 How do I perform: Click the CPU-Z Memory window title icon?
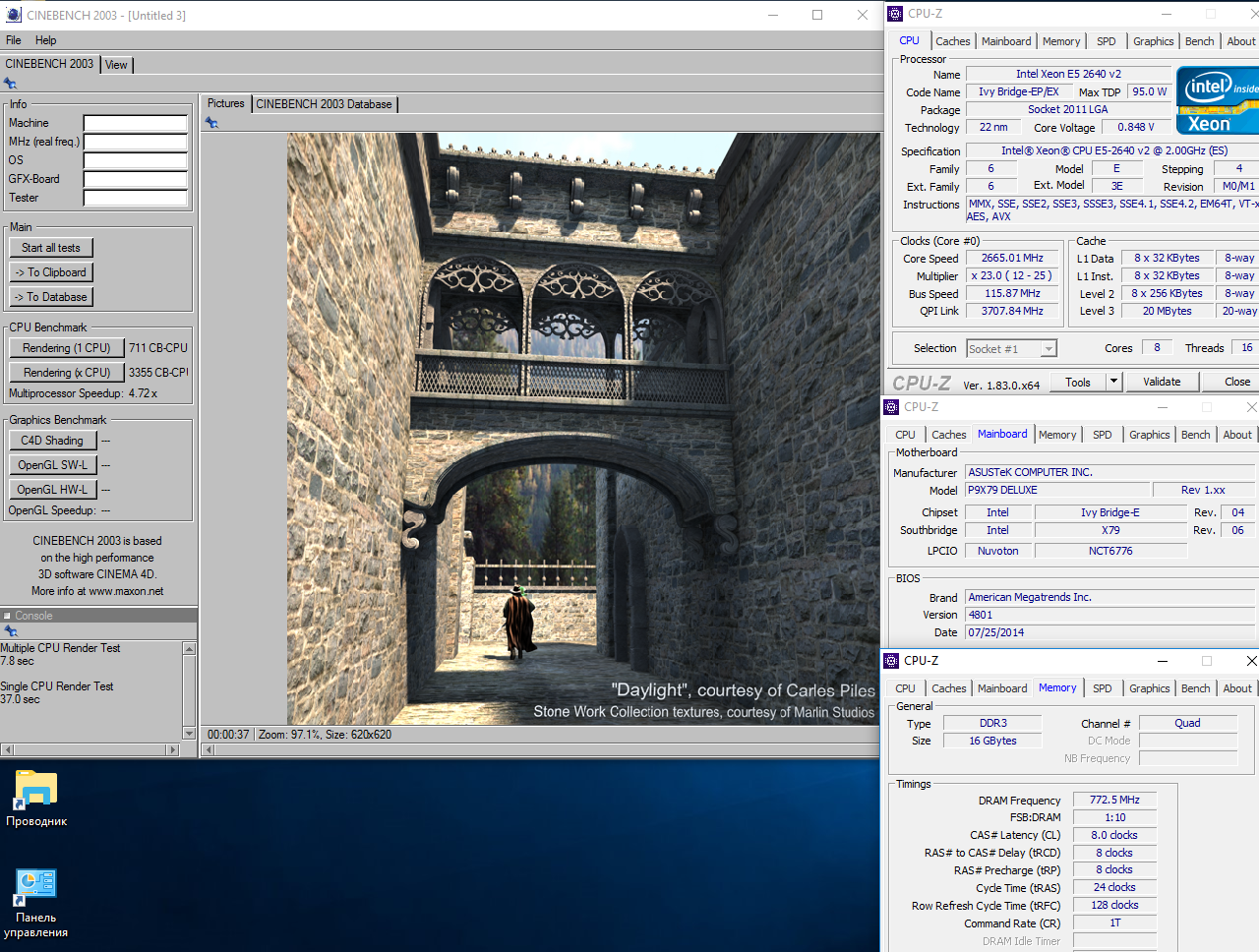(x=891, y=661)
